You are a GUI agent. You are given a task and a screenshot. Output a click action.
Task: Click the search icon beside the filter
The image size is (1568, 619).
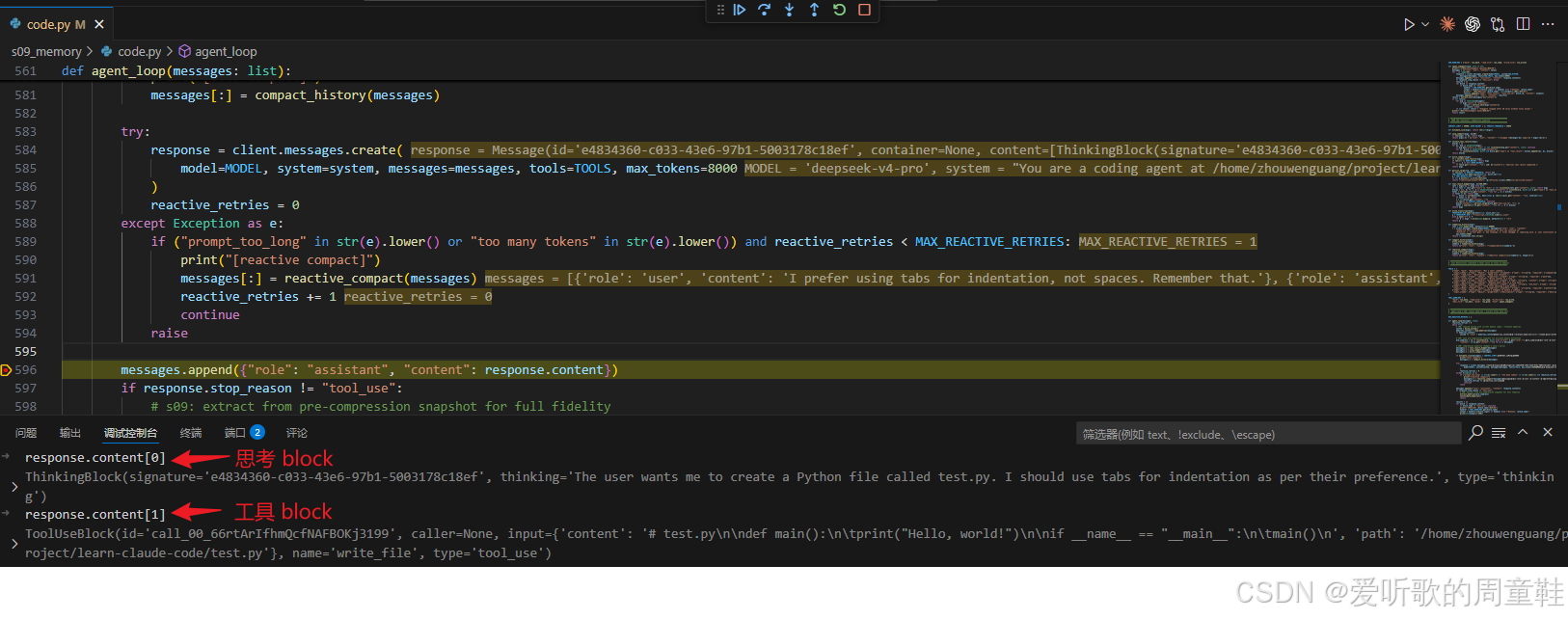(x=1475, y=433)
